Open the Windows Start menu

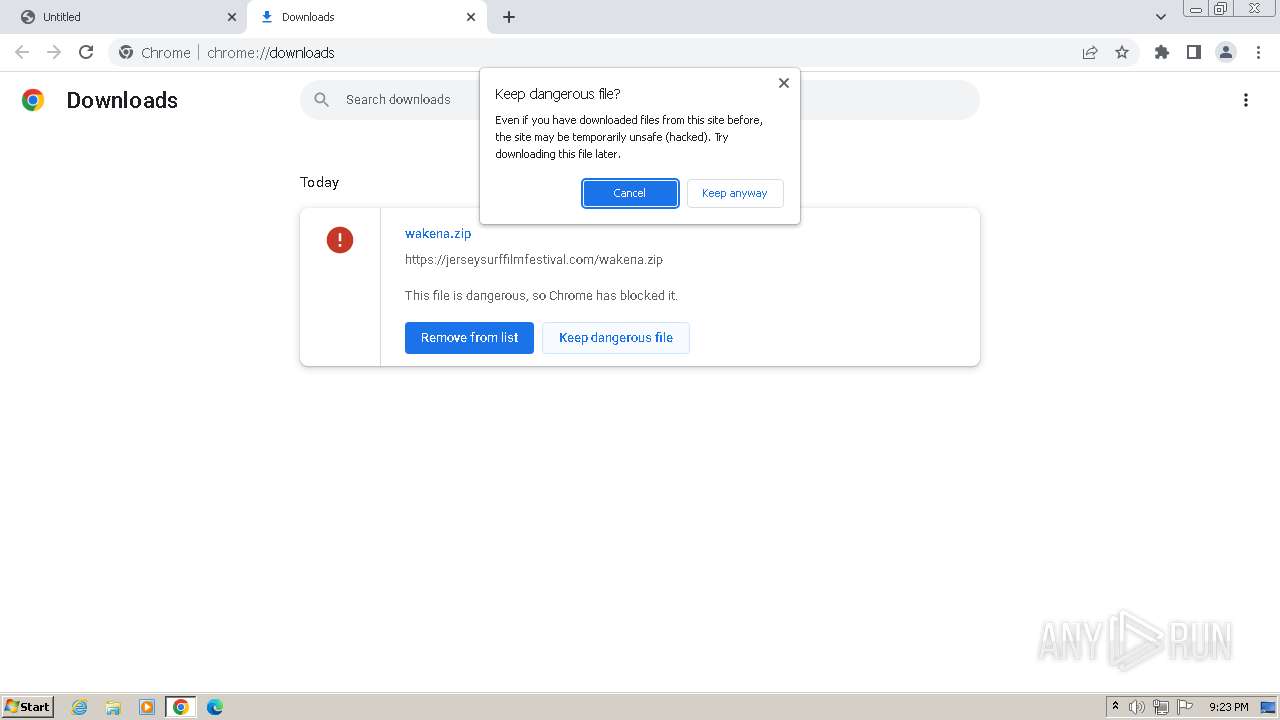pyautogui.click(x=28, y=706)
